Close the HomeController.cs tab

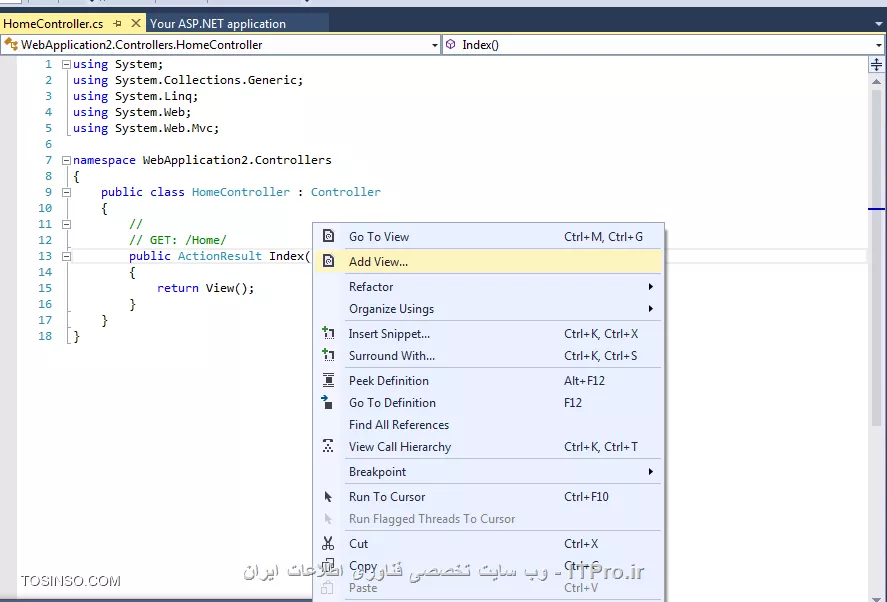point(136,23)
